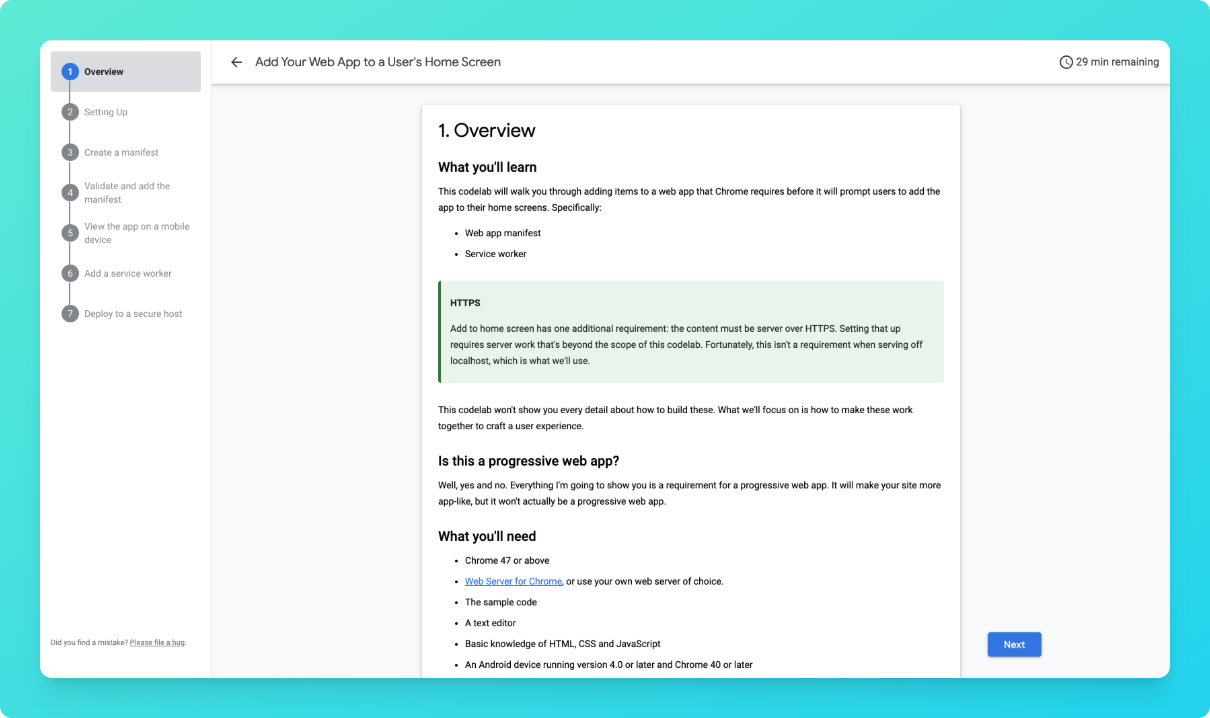The width and height of the screenshot is (1210, 718).
Task: Open the Web Server for Chrome link
Action: tap(513, 581)
